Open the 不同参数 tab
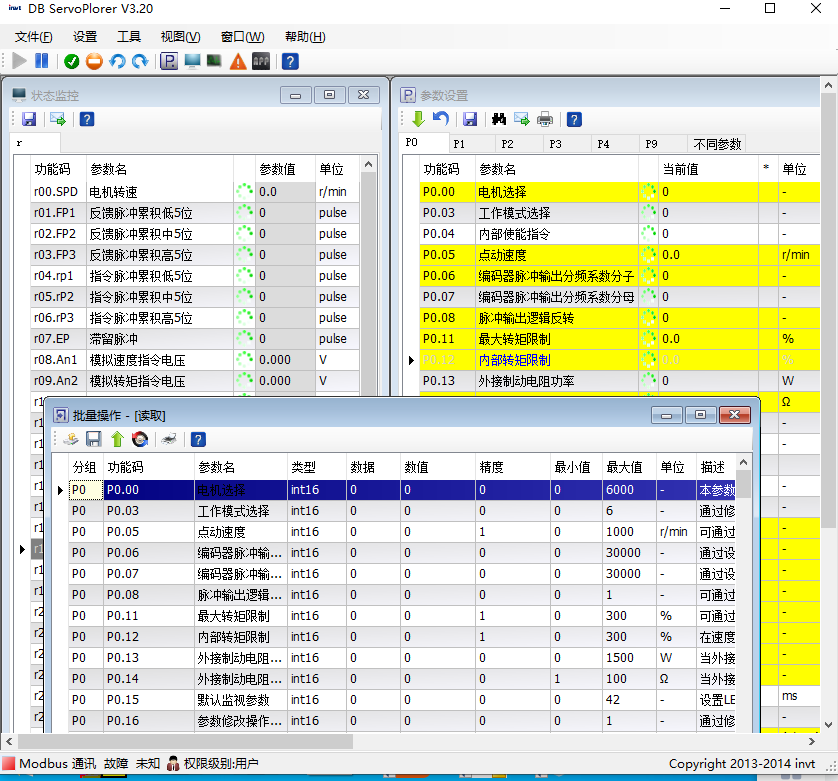 click(x=717, y=144)
